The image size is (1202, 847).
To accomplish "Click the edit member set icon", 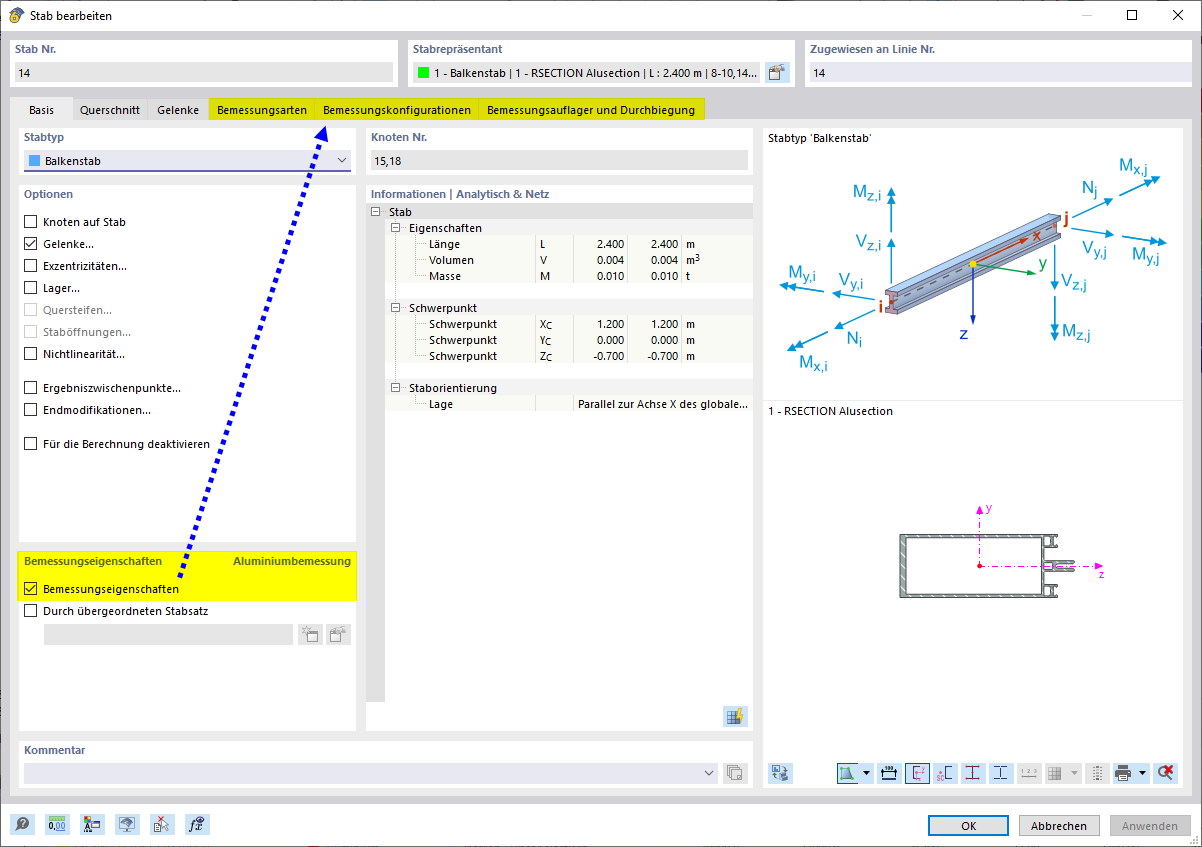I will coord(339,634).
